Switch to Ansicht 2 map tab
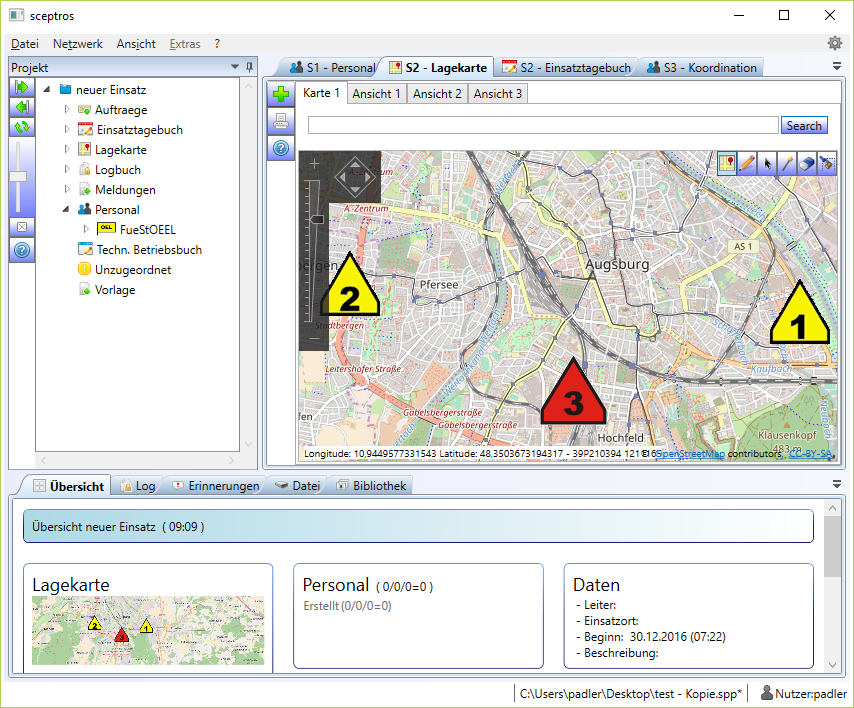Viewport: 854px width, 708px height. click(437, 94)
